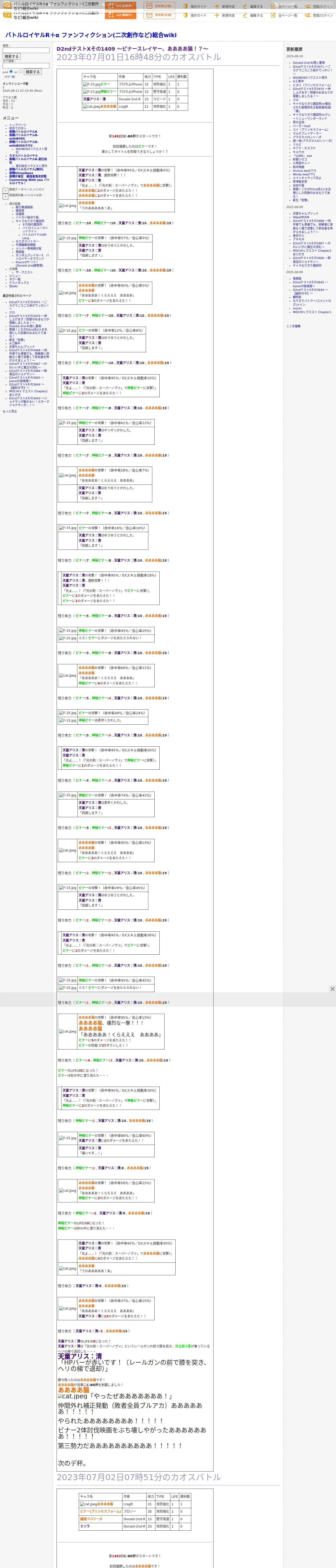Image resolution: width=336 pixels, height=1568 pixels.
Task: Open リルビ in update history
Action: 297,144
